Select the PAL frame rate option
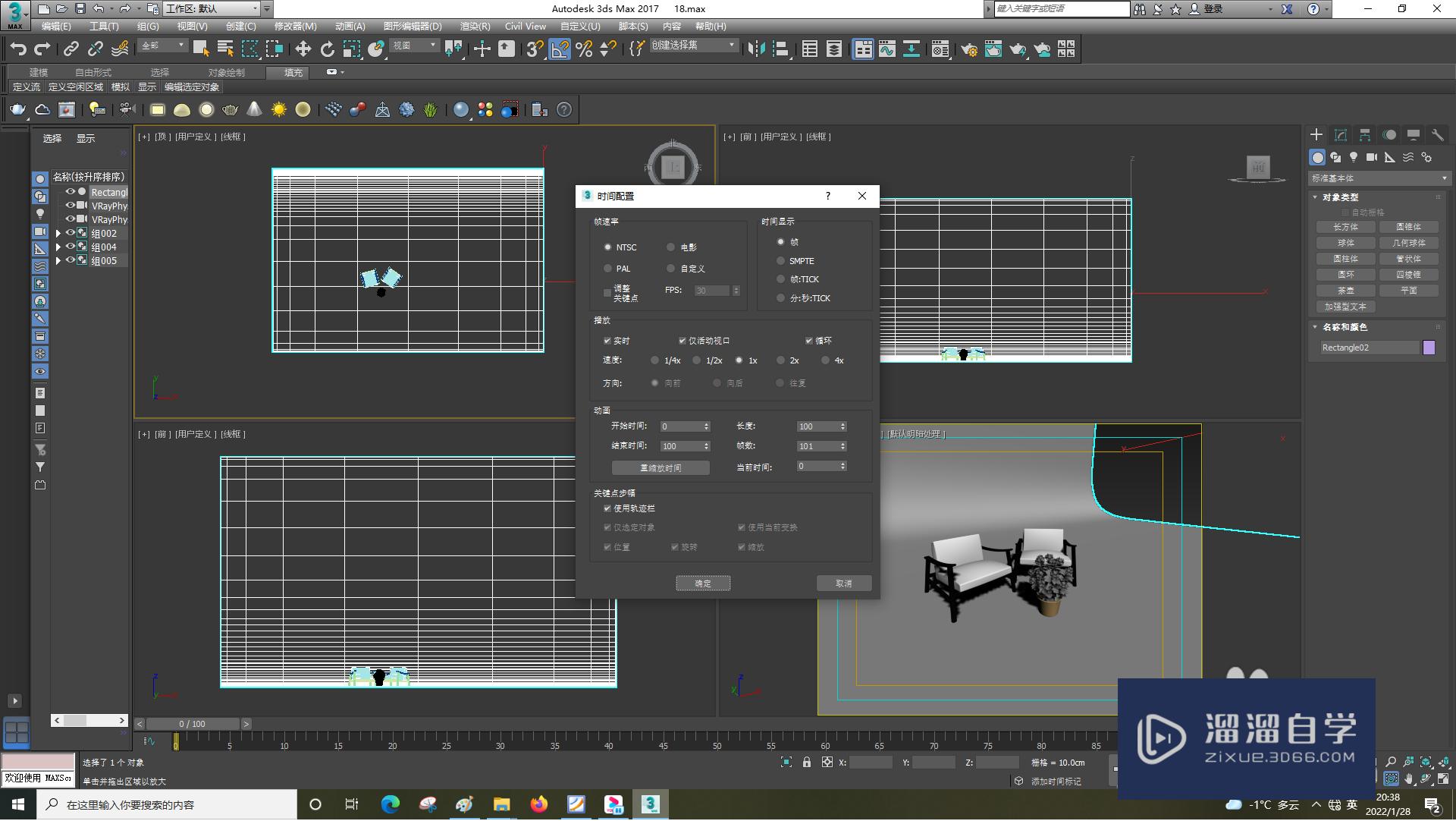Image resolution: width=1456 pixels, height=821 pixels. coord(617,269)
